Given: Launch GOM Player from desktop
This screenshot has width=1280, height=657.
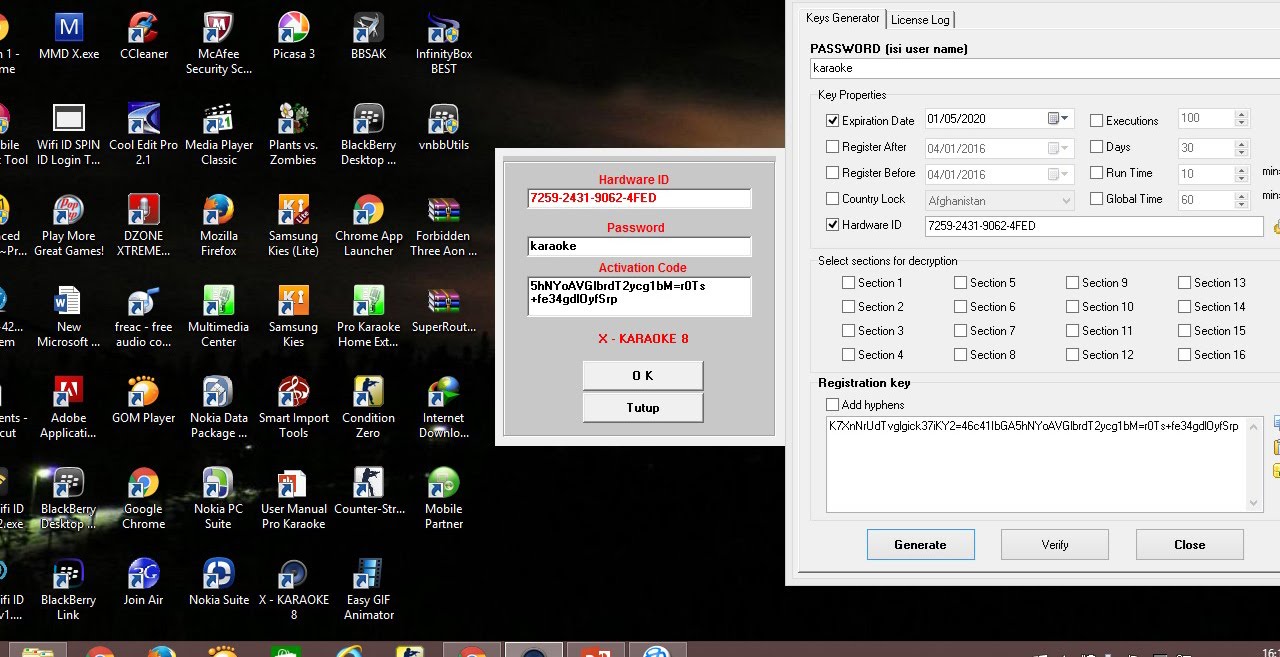Looking at the screenshot, I should 144,400.
